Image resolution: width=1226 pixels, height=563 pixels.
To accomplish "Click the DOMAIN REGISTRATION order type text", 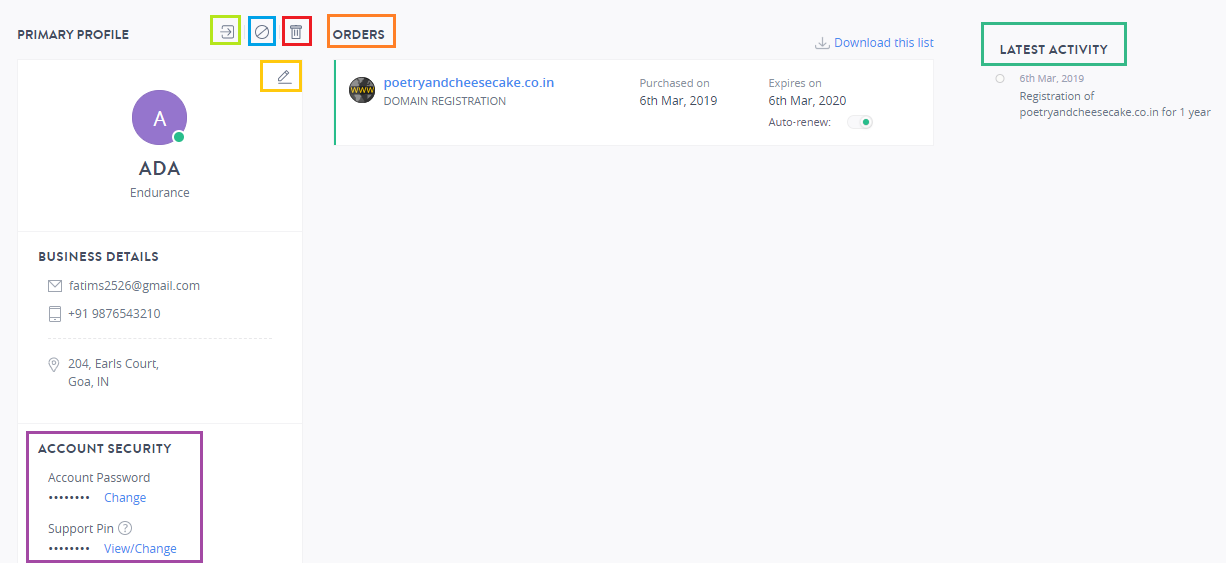I will [x=445, y=101].
